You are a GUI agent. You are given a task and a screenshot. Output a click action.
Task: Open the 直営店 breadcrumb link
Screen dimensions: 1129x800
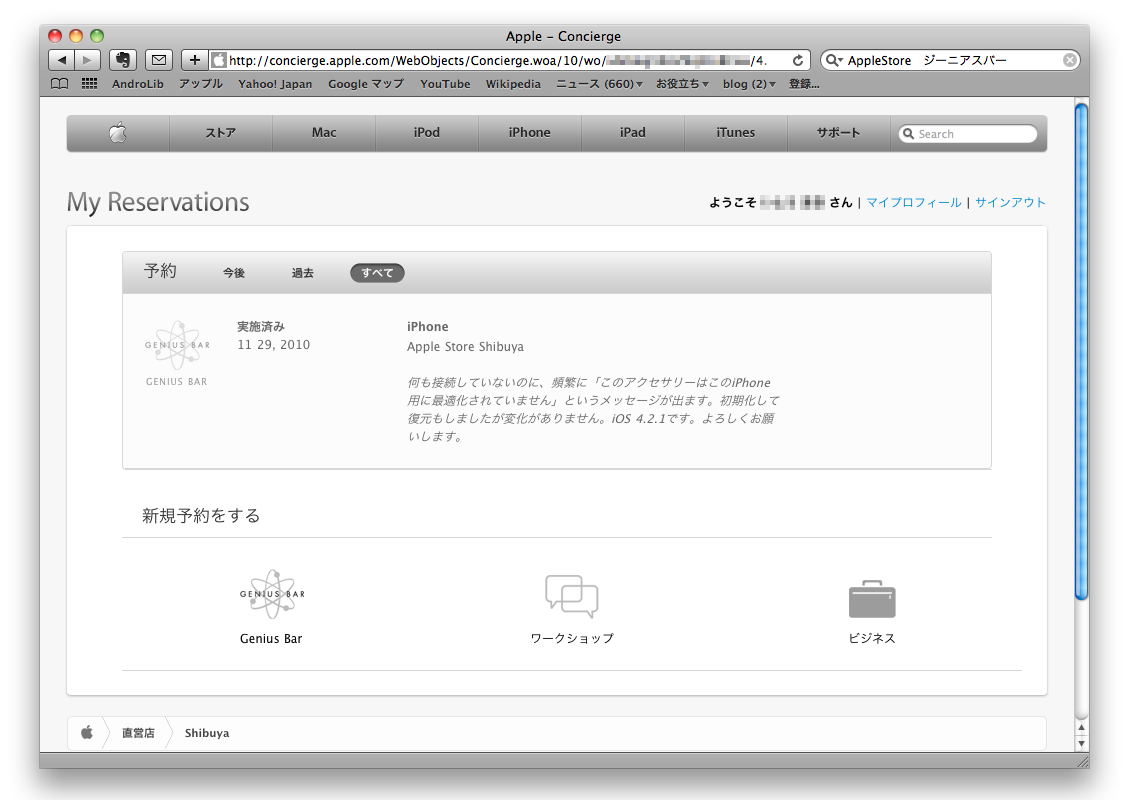click(138, 733)
